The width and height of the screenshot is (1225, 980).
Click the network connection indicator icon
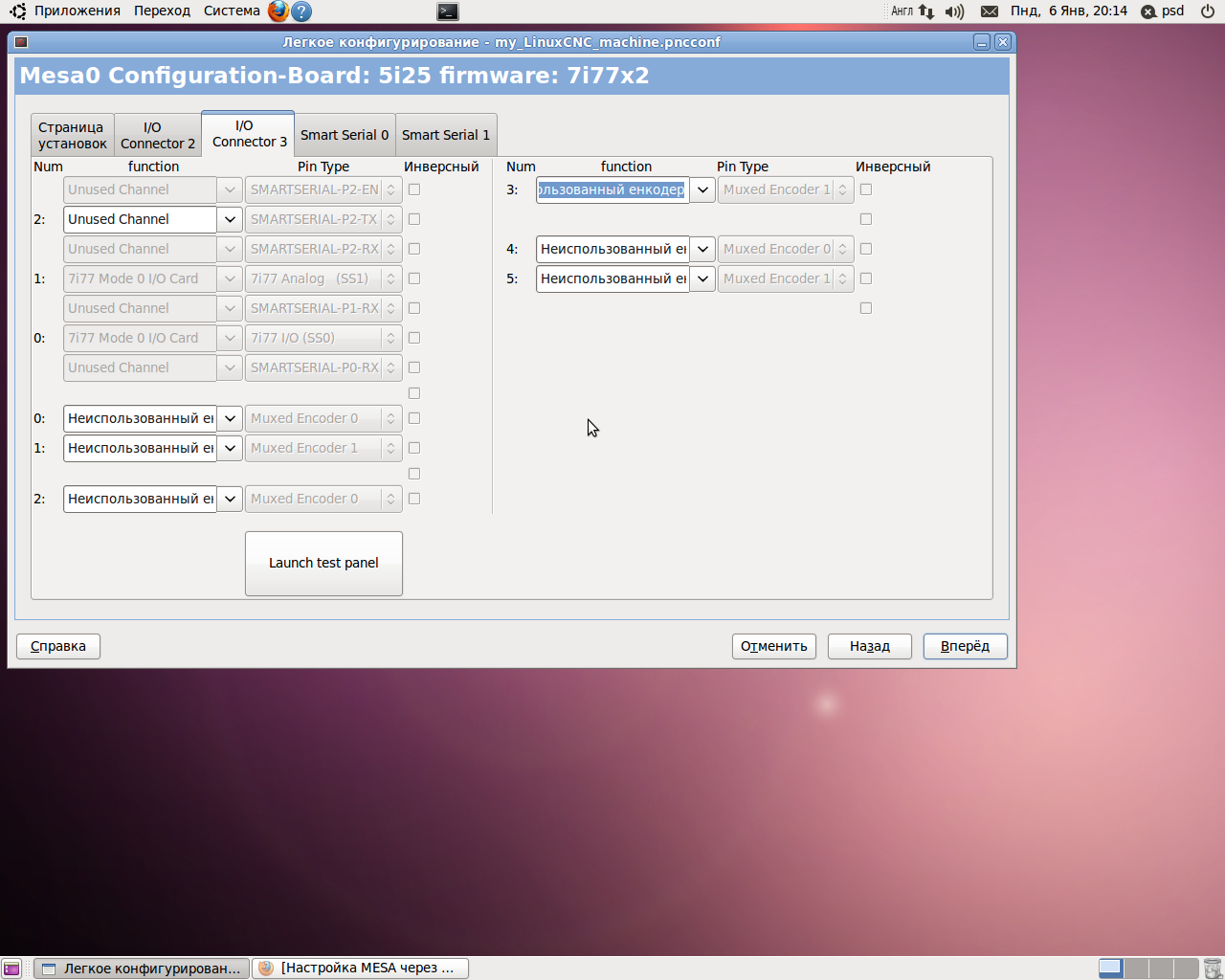coord(926,11)
